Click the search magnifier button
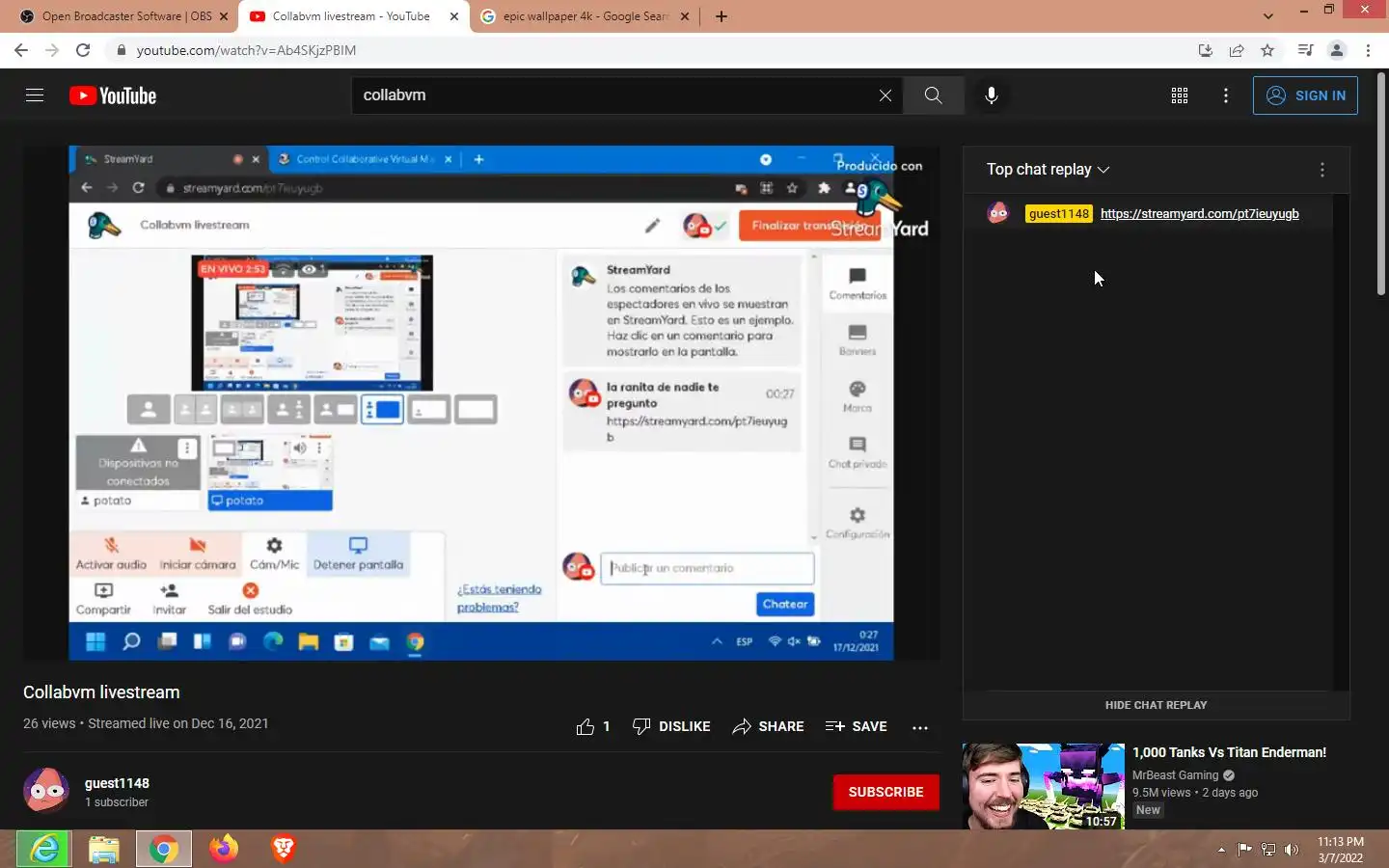 (933, 95)
